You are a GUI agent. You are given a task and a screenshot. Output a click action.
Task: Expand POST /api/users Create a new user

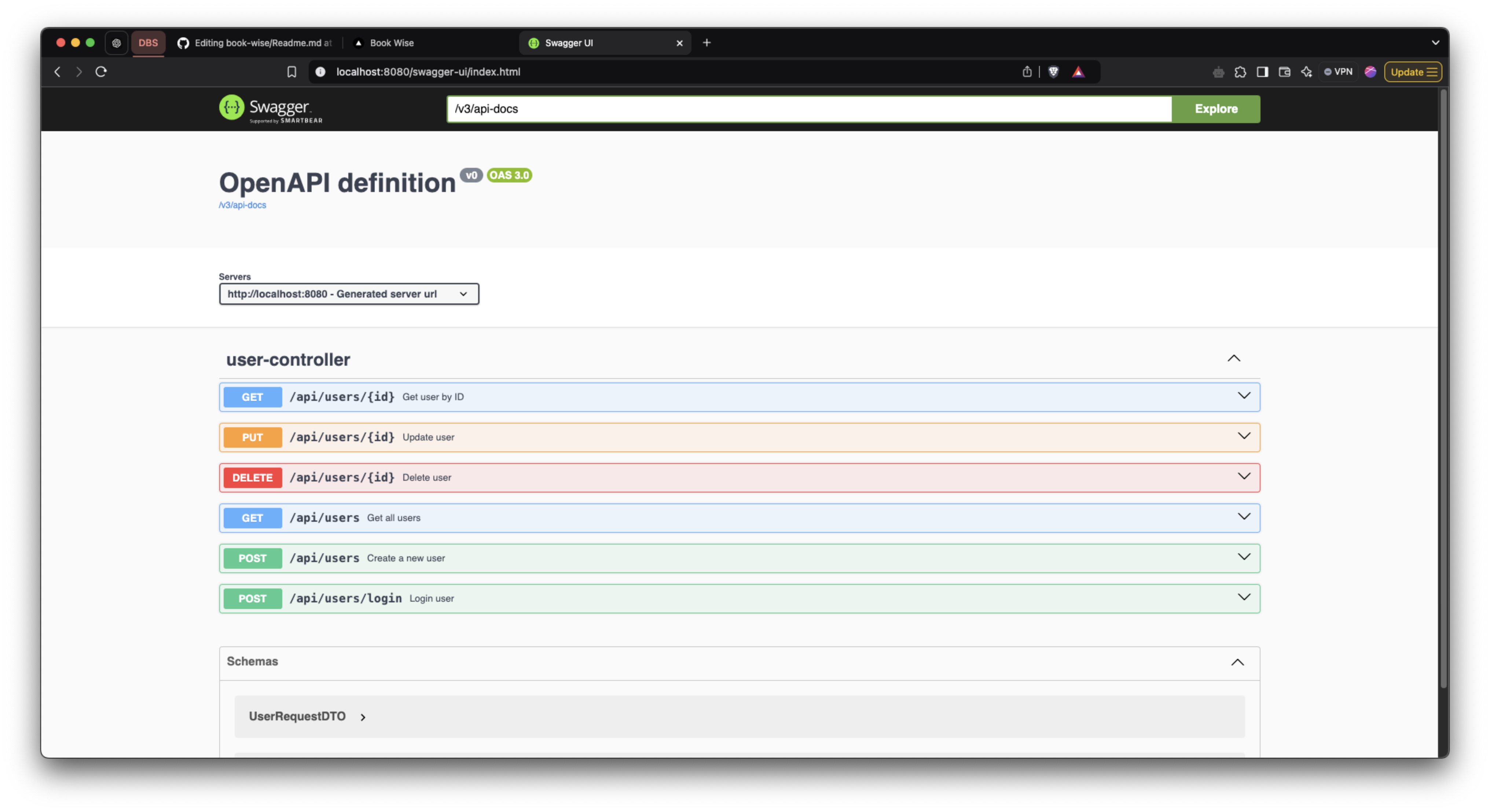739,558
